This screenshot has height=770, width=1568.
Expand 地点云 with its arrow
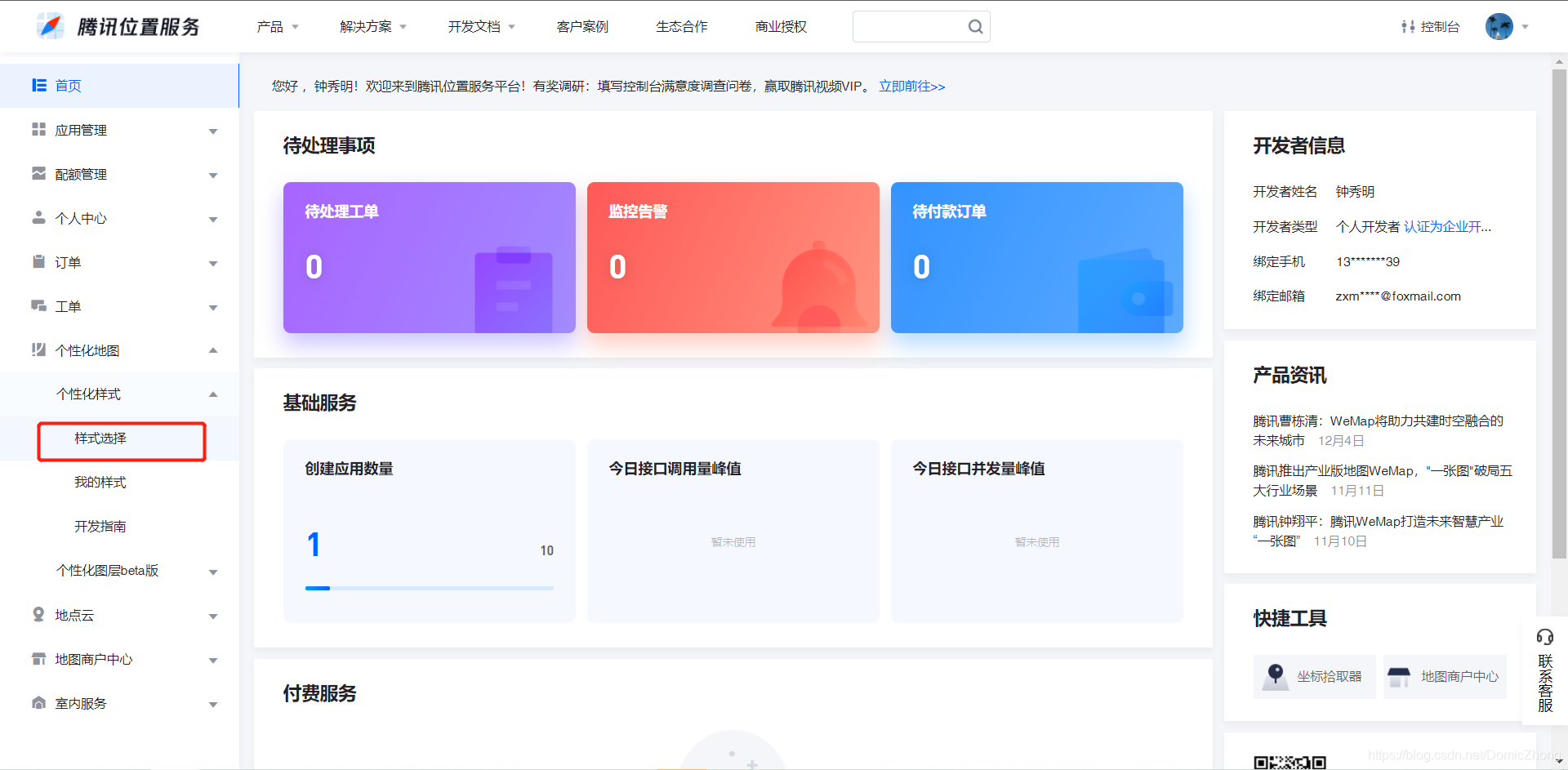[x=213, y=616]
